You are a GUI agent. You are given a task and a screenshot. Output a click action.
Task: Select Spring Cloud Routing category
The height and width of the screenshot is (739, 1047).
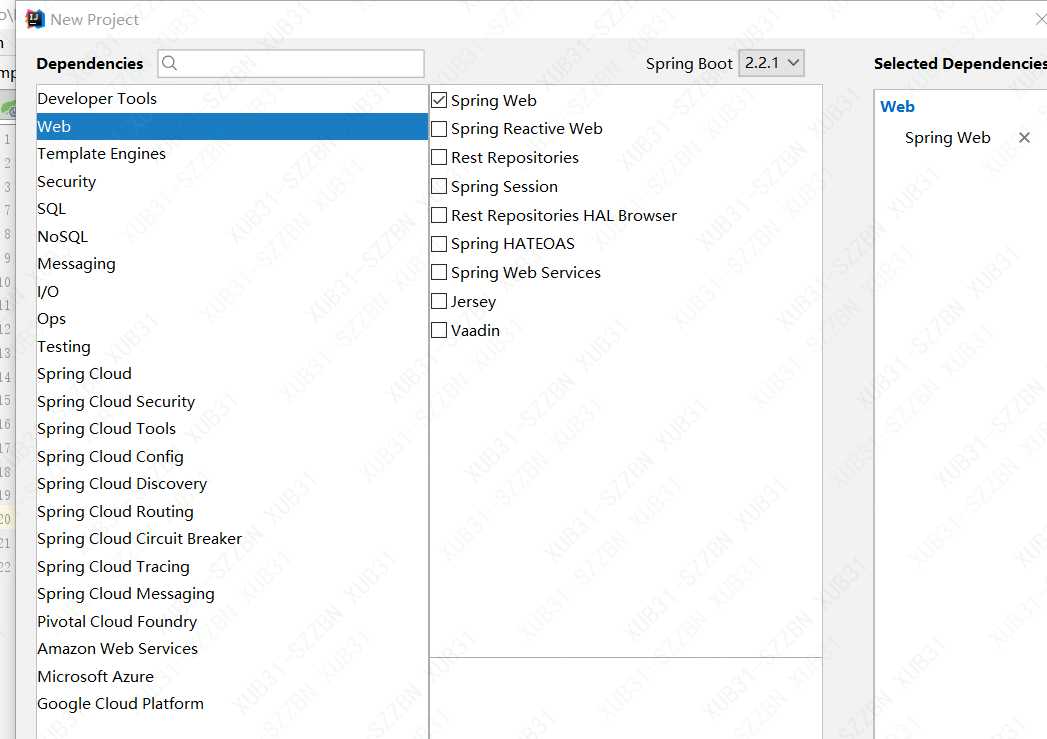coord(232,511)
